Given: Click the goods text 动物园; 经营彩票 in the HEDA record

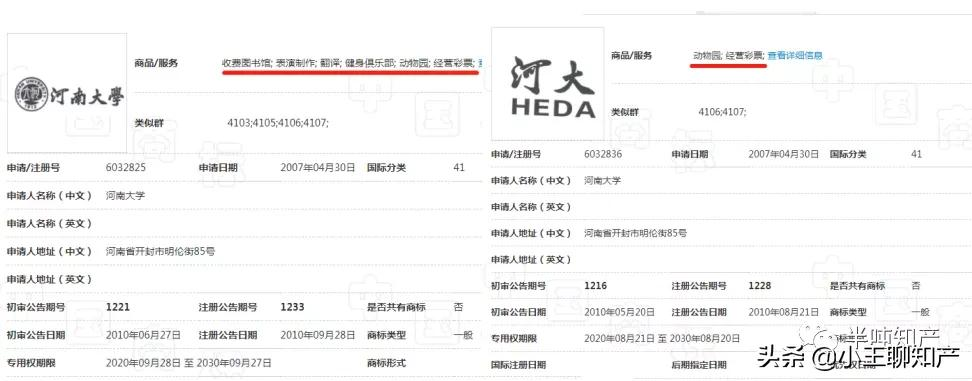Looking at the screenshot, I should click(x=728, y=56).
